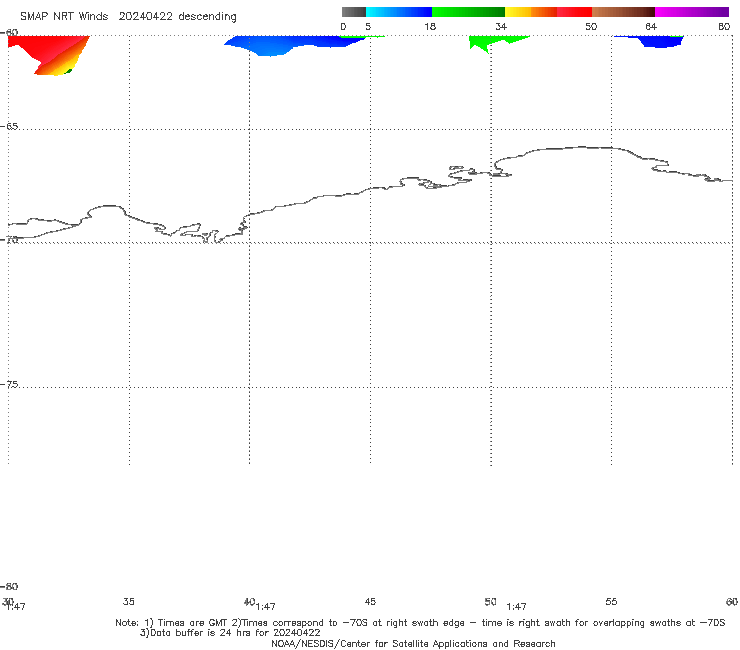Pick the brown segment of the color bar
740x650 pixels.
tap(623, 12)
